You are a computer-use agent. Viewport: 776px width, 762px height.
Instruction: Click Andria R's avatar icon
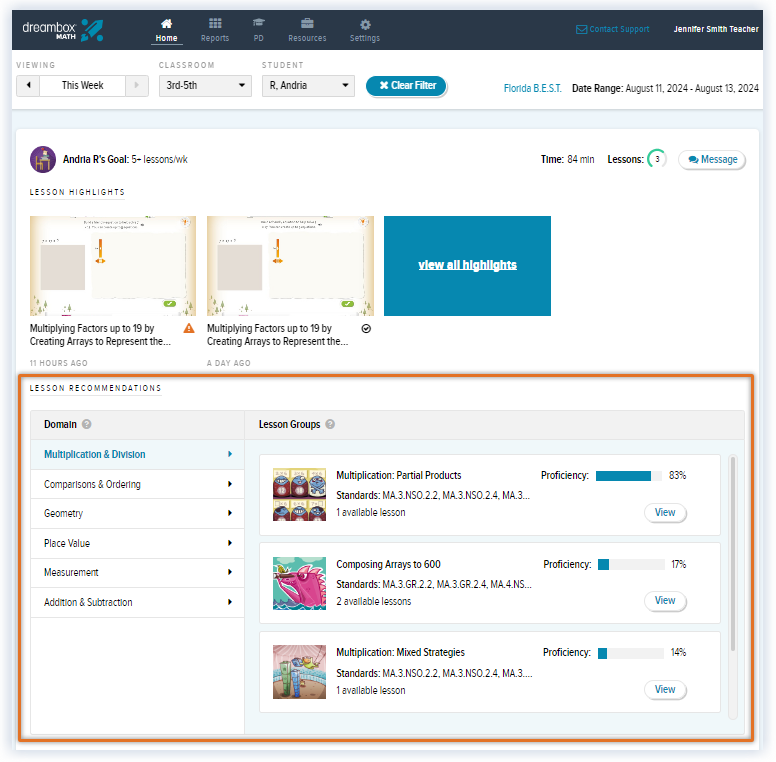tap(43, 159)
